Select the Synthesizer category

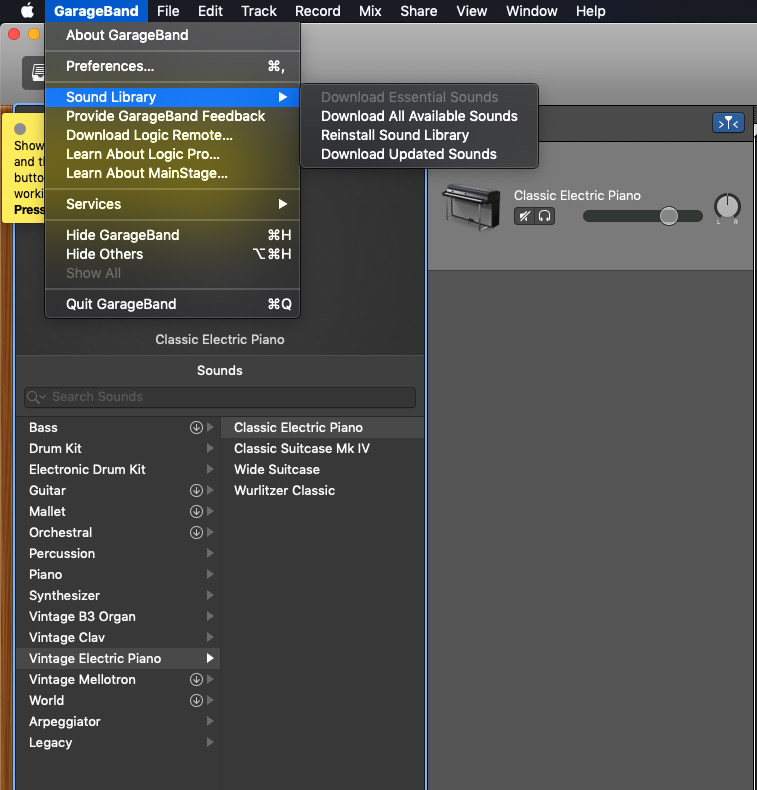coord(118,596)
